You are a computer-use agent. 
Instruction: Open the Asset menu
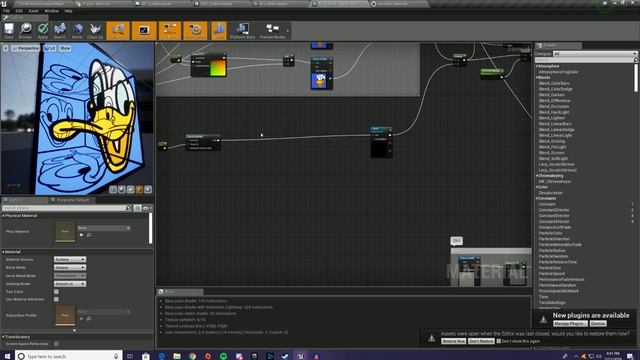point(33,11)
